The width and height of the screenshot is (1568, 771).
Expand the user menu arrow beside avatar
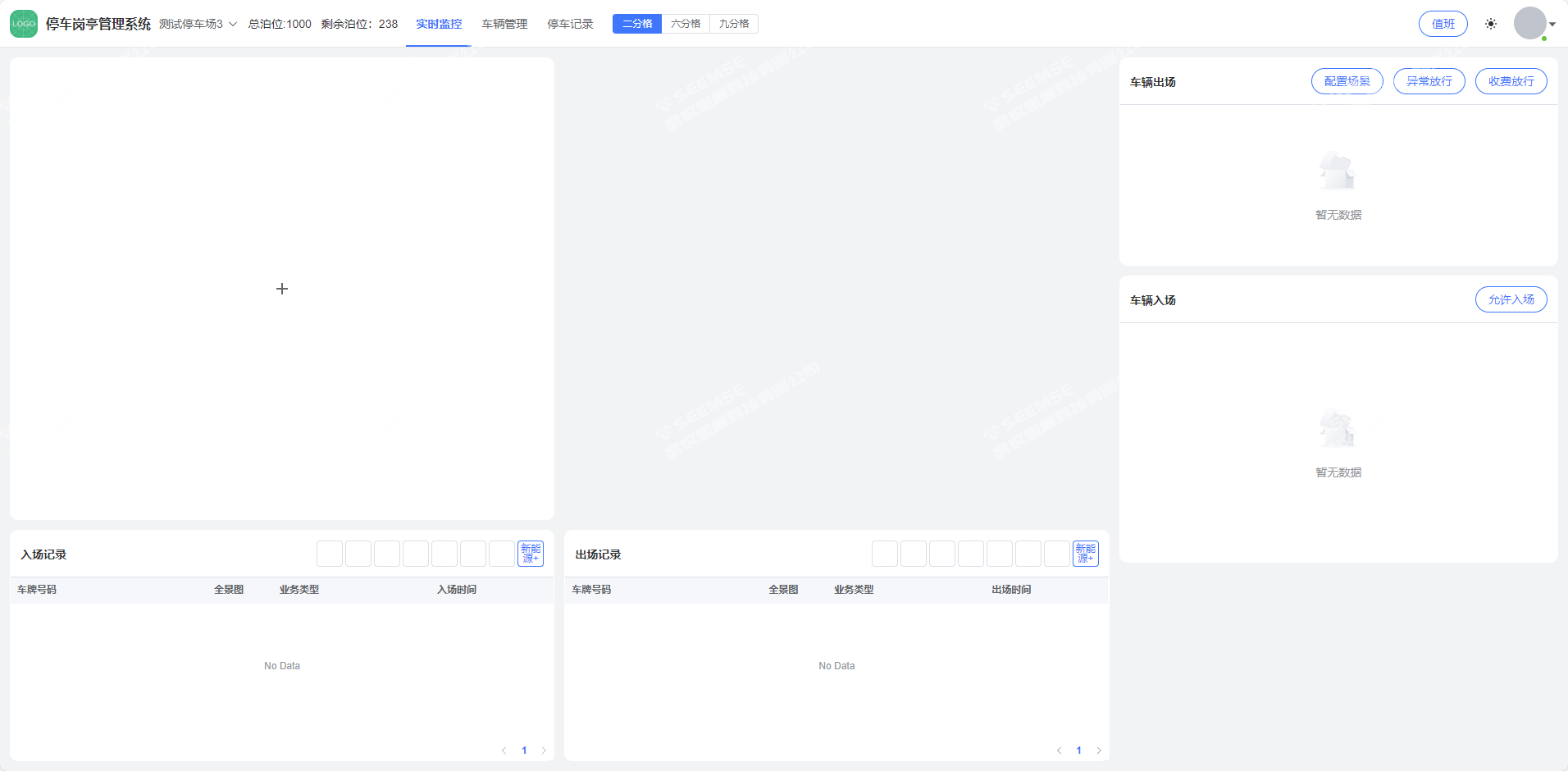click(1552, 24)
